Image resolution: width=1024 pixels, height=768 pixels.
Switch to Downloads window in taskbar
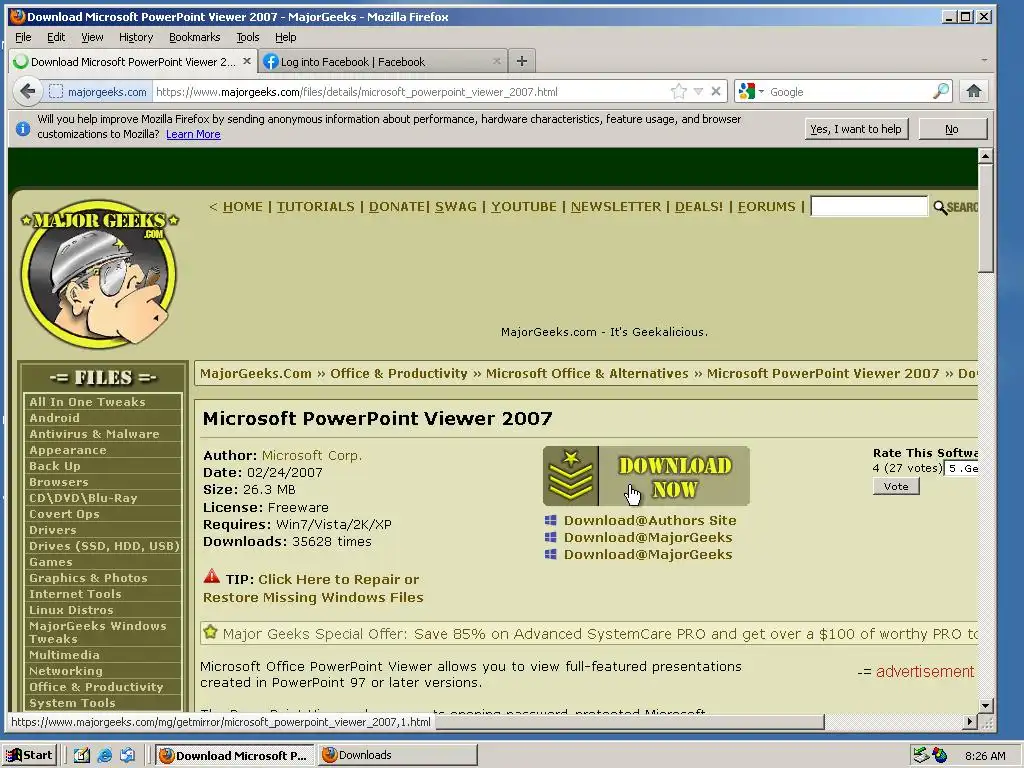point(398,756)
